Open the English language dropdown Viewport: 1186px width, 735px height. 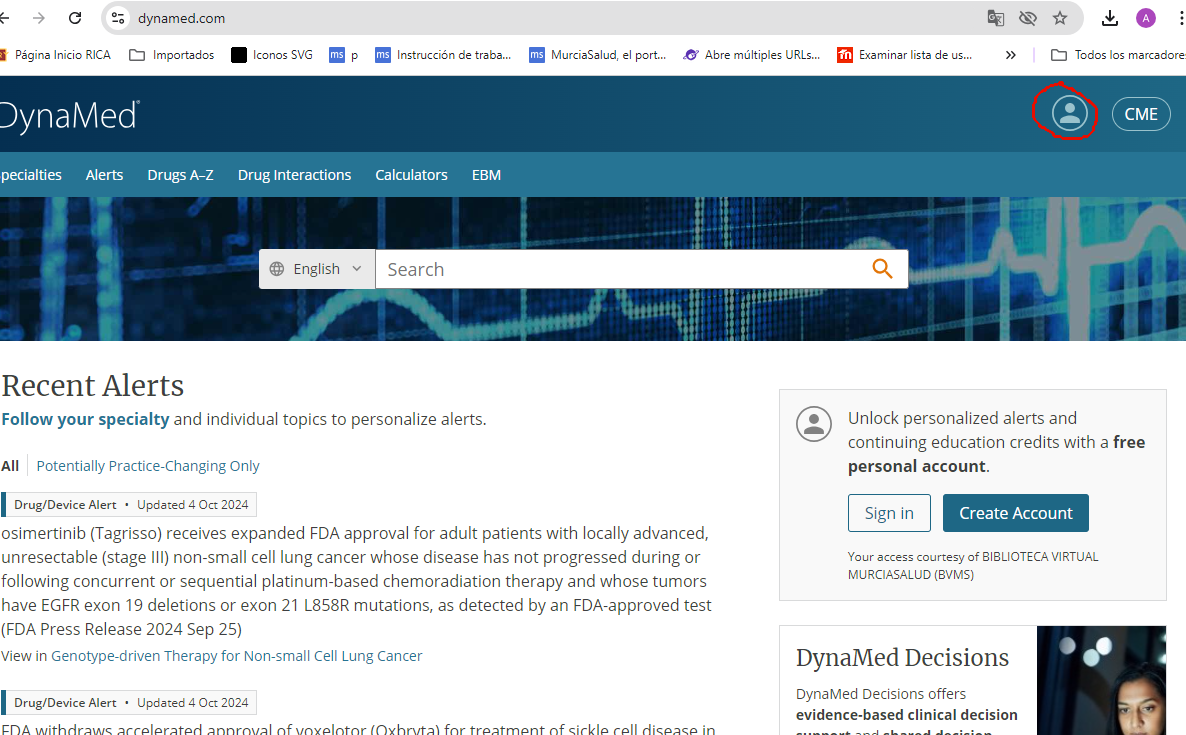pos(317,269)
